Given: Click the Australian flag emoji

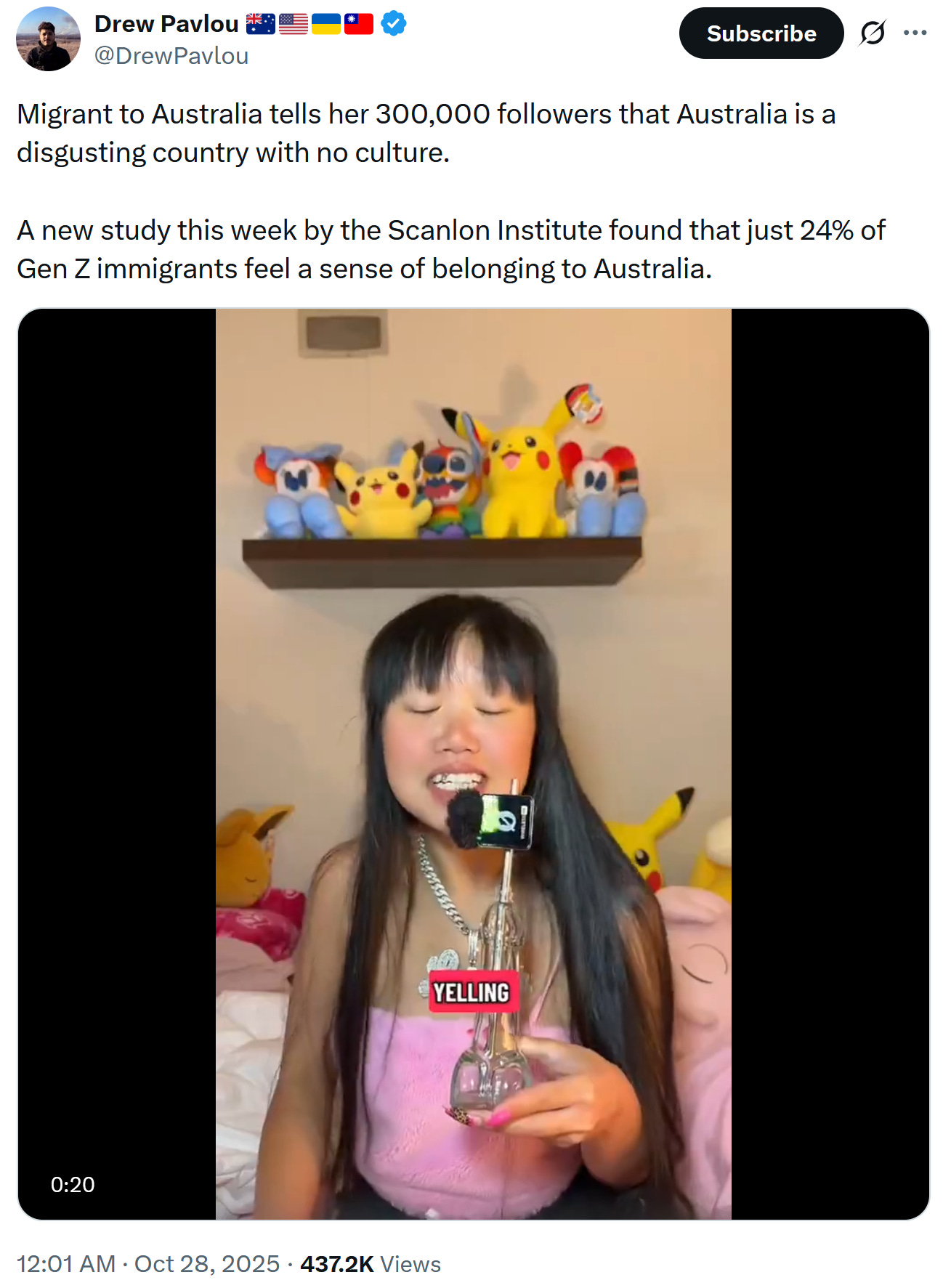Looking at the screenshot, I should point(260,24).
